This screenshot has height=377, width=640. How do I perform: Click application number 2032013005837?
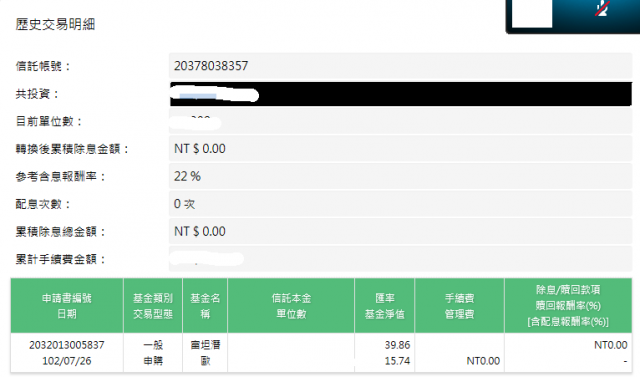click(67, 345)
